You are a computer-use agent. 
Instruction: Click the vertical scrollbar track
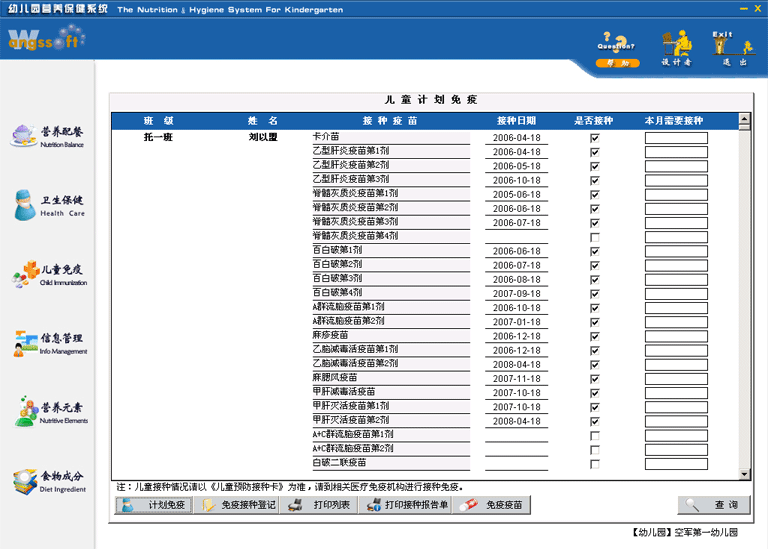[744, 299]
